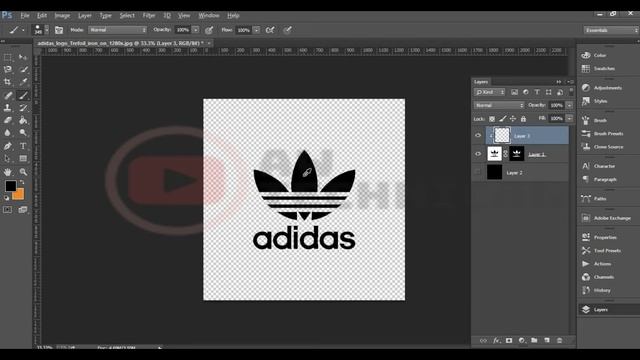Screen dimensions: 640x360
Task: Select the Dodge tool
Action: [x=23, y=133]
